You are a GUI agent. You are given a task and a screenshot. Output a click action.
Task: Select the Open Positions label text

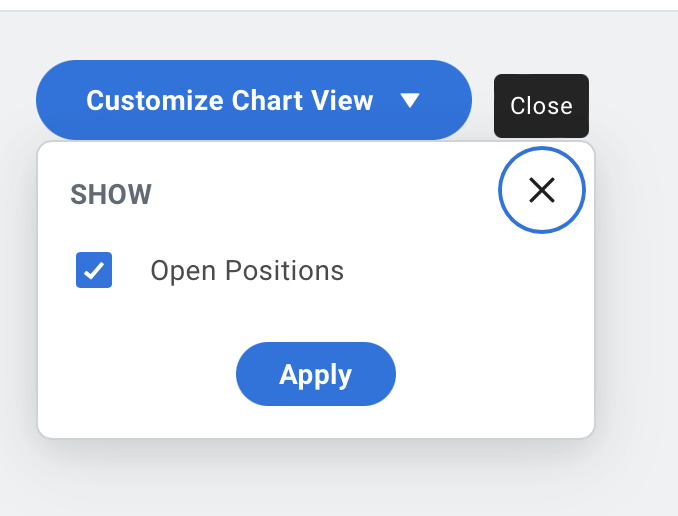tap(247, 271)
